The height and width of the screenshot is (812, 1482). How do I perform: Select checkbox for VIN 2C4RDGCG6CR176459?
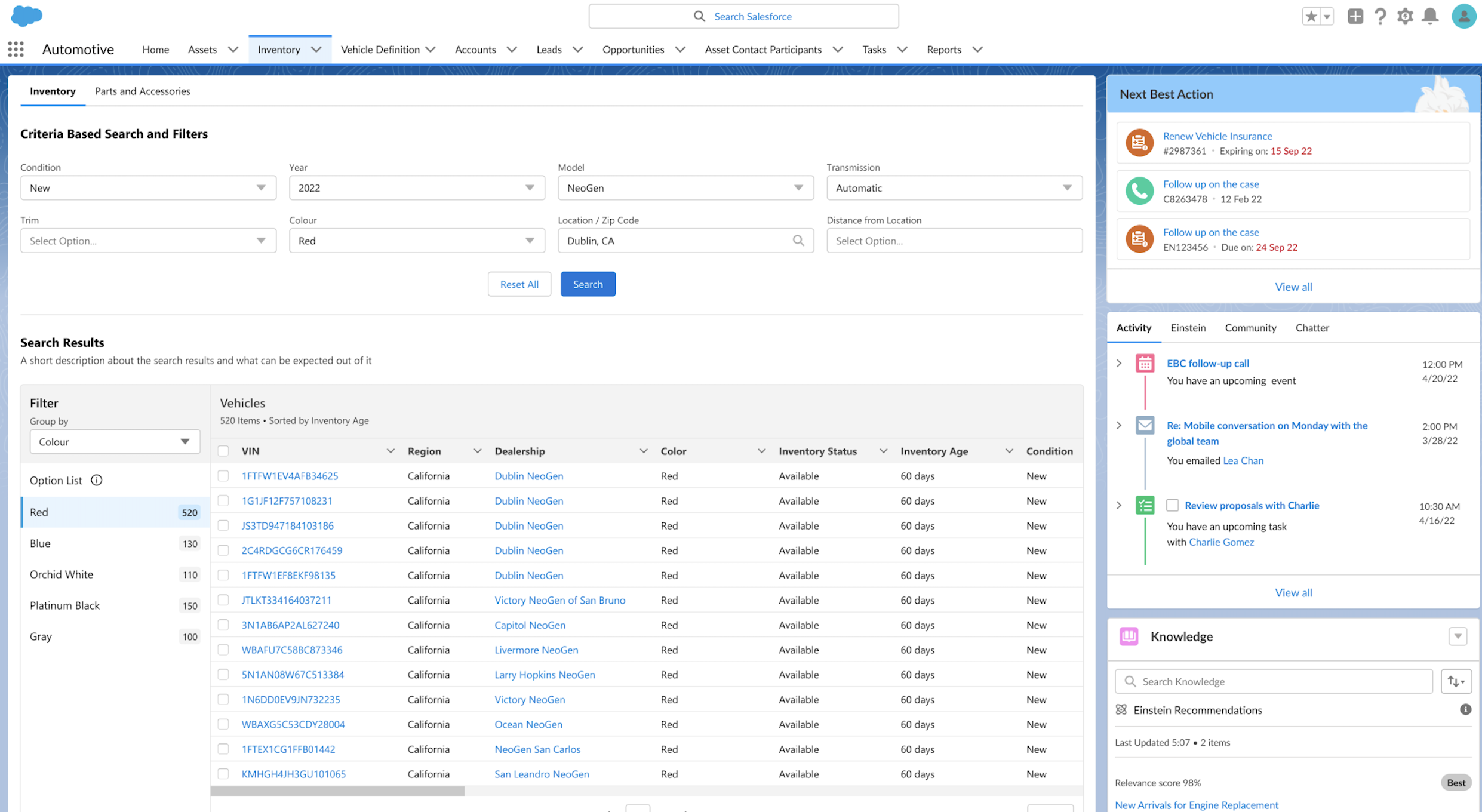(223, 550)
